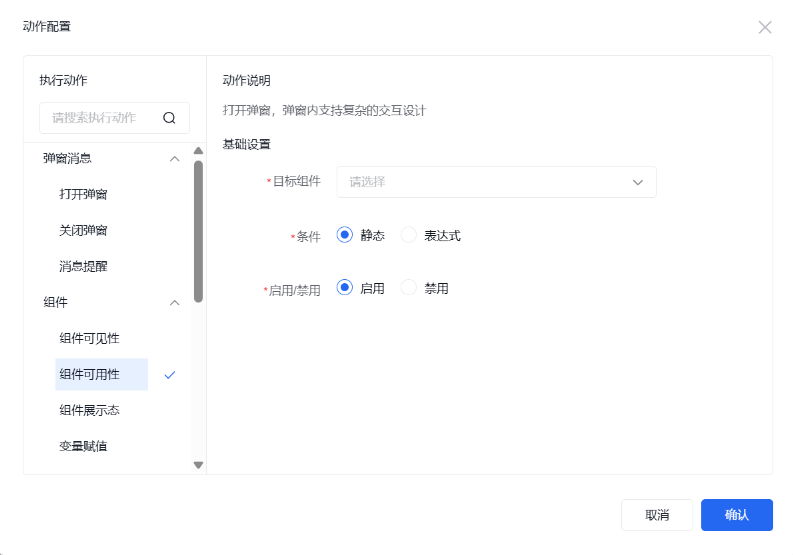Choose the 禁用 radio option
Viewport: 793px width, 555px height.
coord(408,288)
